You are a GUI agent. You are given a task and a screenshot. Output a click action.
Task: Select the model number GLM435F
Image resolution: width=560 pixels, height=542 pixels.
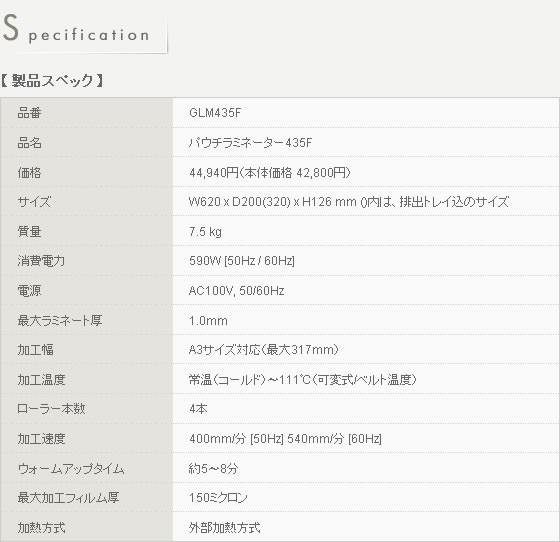[x=215, y=113]
